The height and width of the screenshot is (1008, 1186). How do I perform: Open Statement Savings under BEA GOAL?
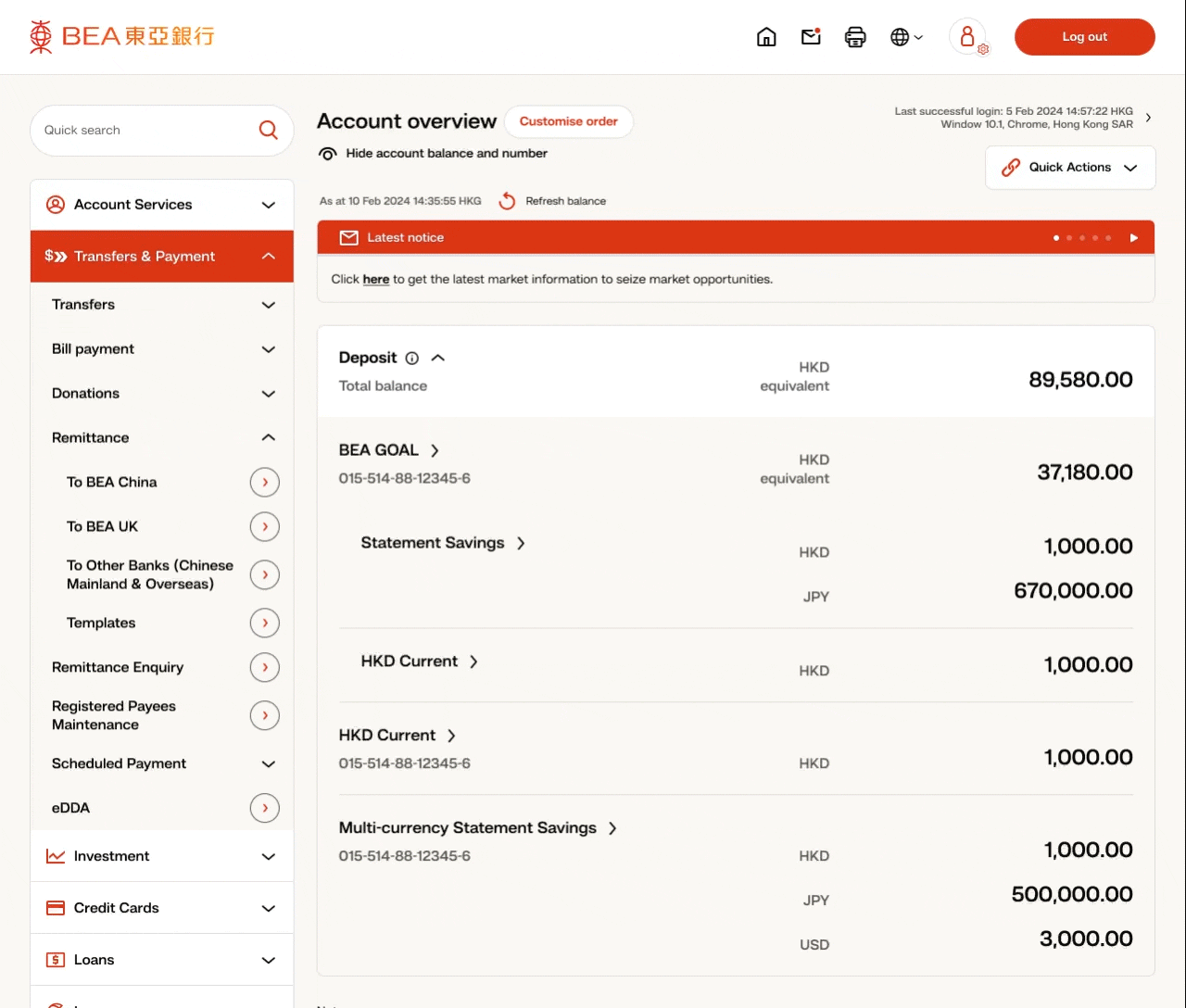(443, 543)
